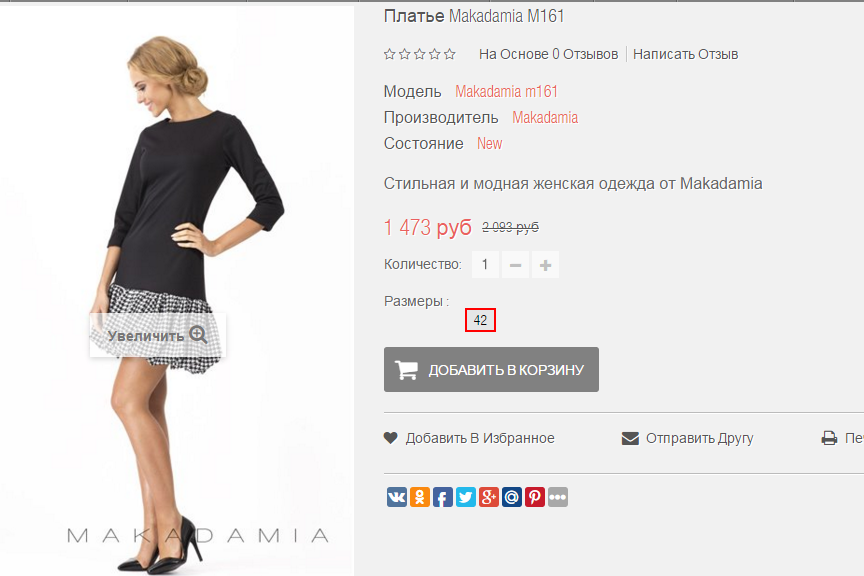Decrease quantity with minus button

[516, 265]
